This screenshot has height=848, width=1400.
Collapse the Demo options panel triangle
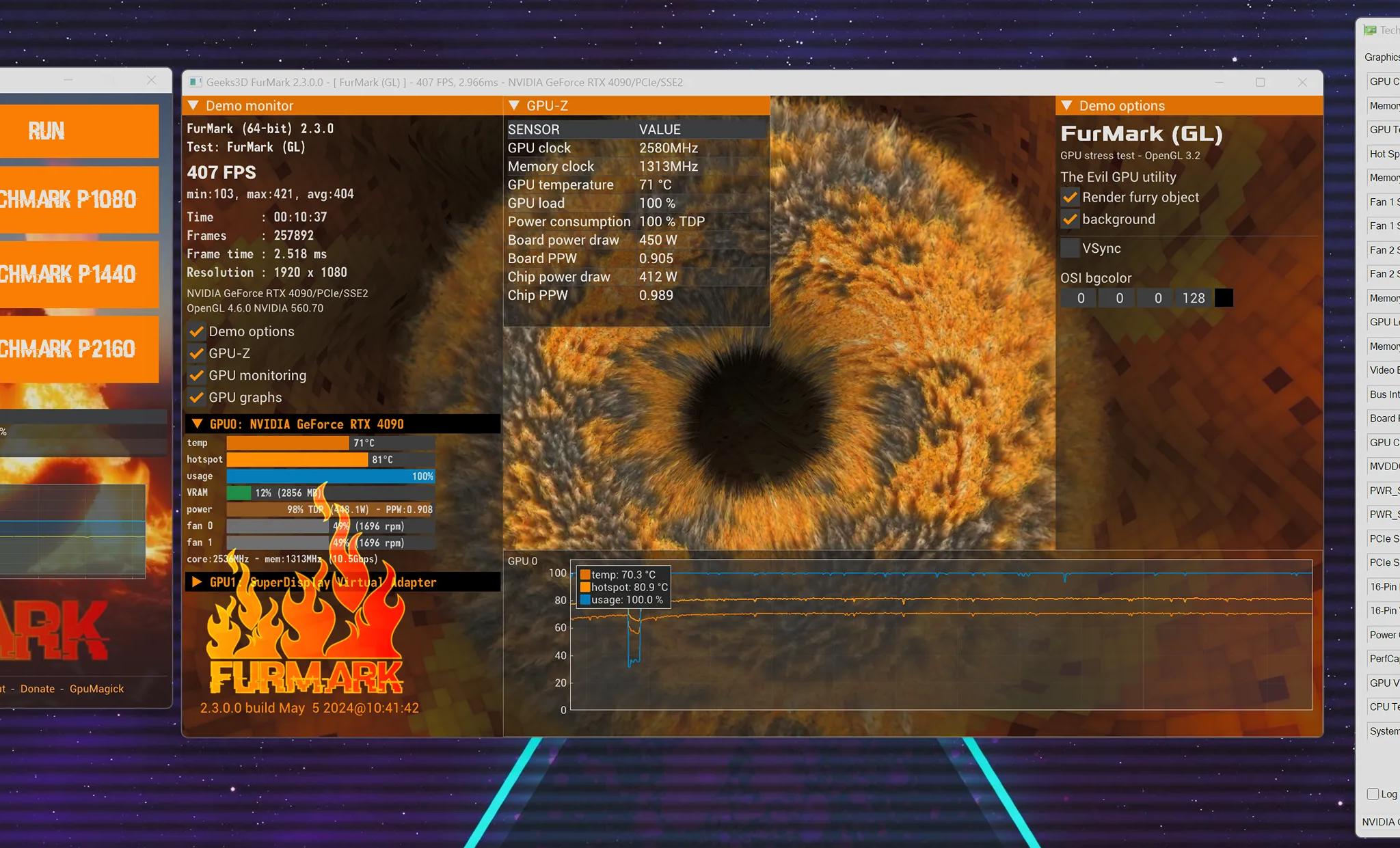(x=1066, y=106)
